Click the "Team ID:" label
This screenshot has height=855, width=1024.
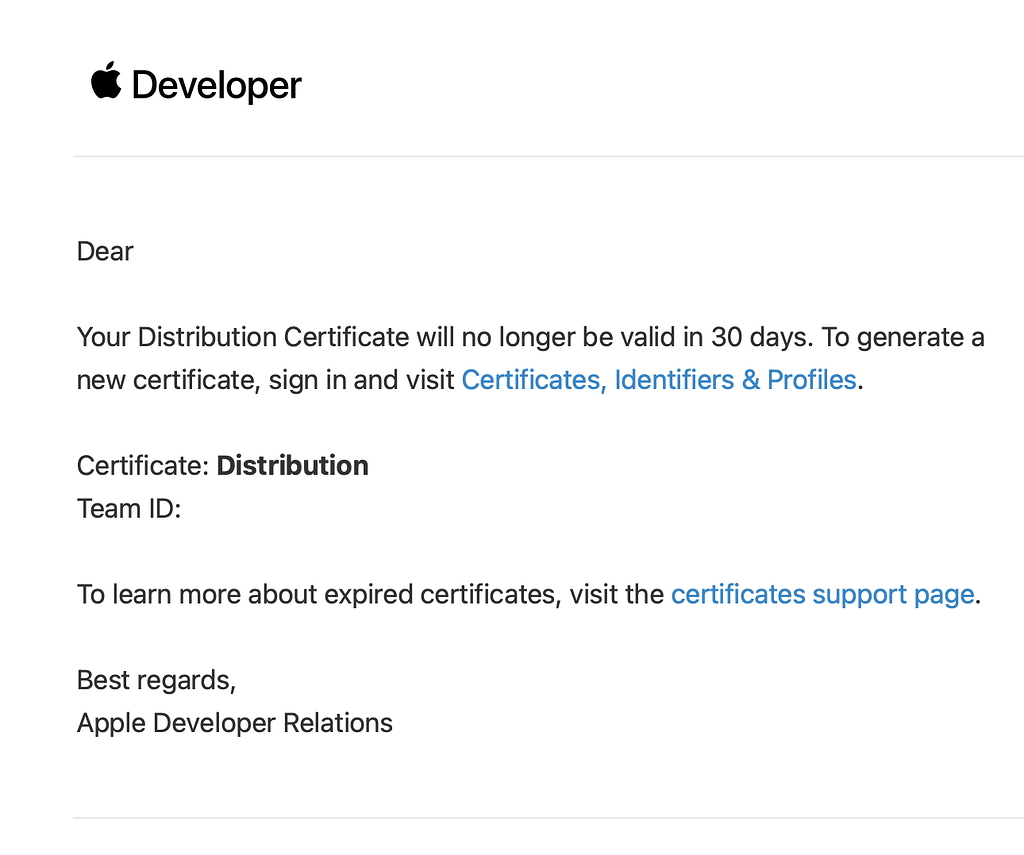coord(128,509)
